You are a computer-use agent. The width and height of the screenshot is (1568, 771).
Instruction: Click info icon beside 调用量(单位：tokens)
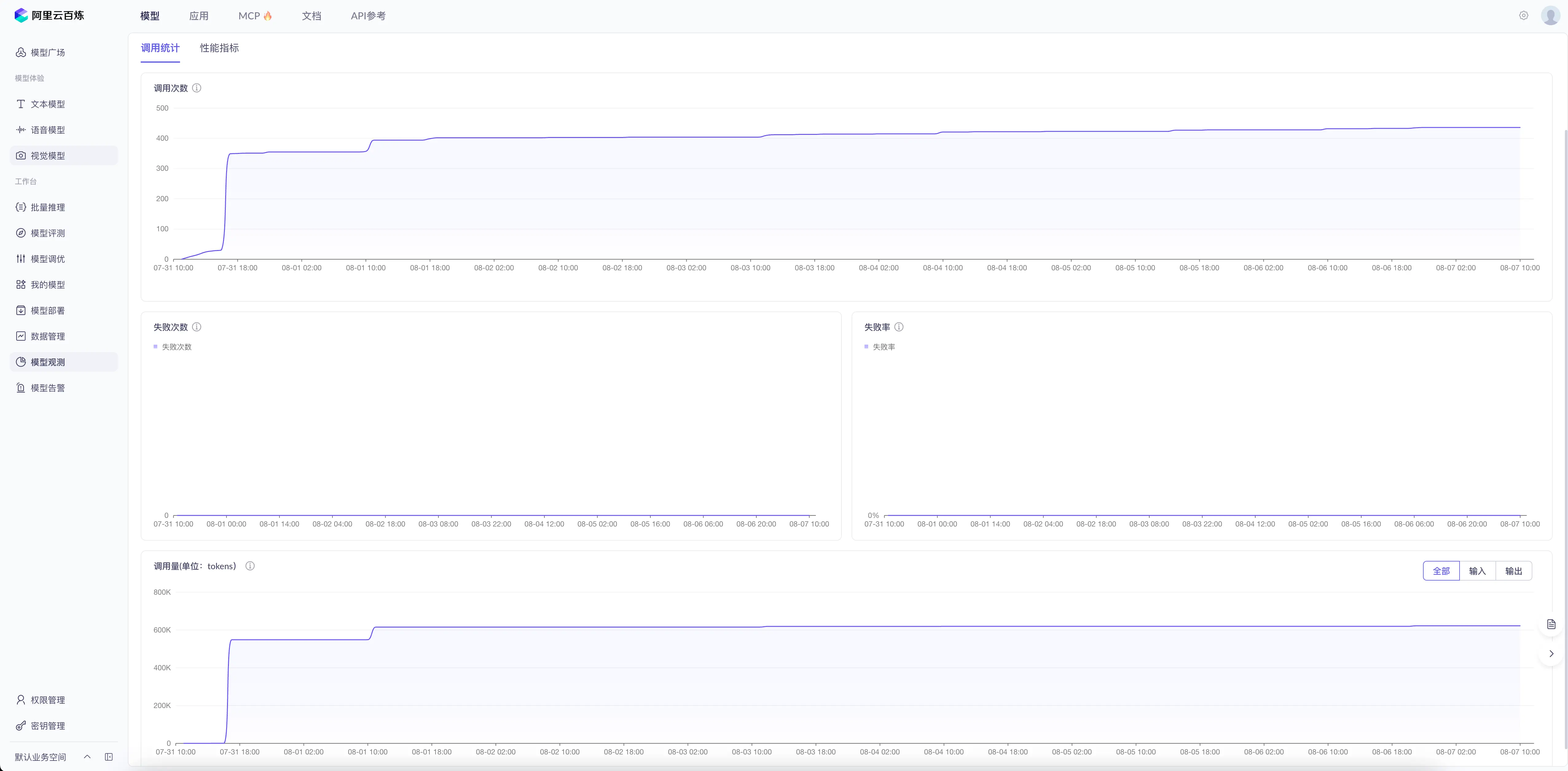[x=249, y=566]
